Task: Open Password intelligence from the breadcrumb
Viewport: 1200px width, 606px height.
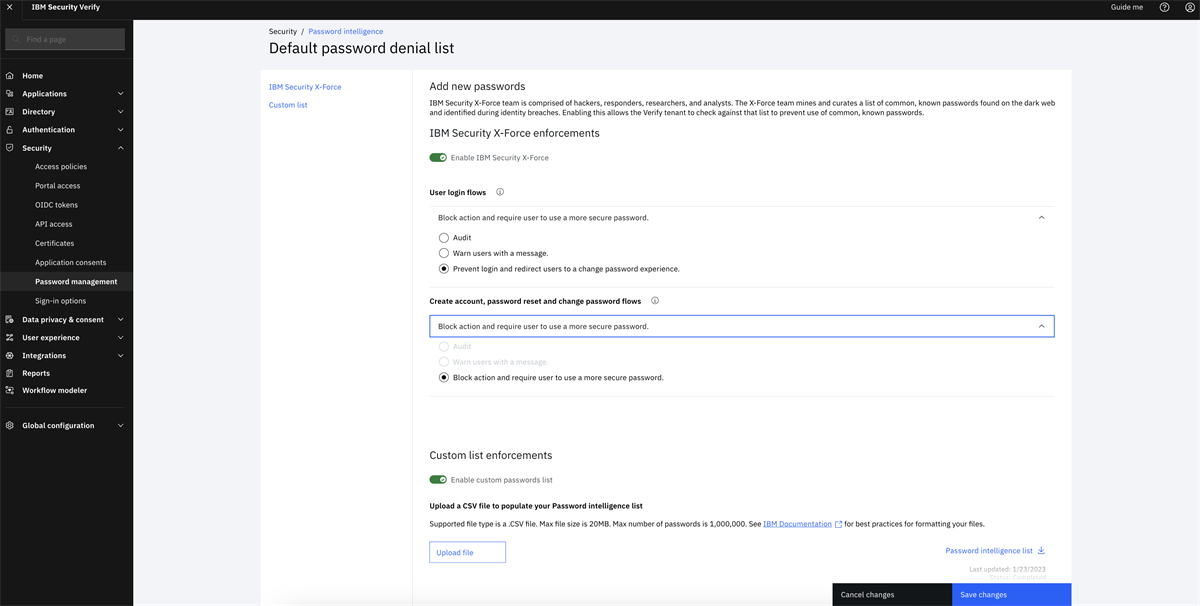Action: pyautogui.click(x=345, y=31)
